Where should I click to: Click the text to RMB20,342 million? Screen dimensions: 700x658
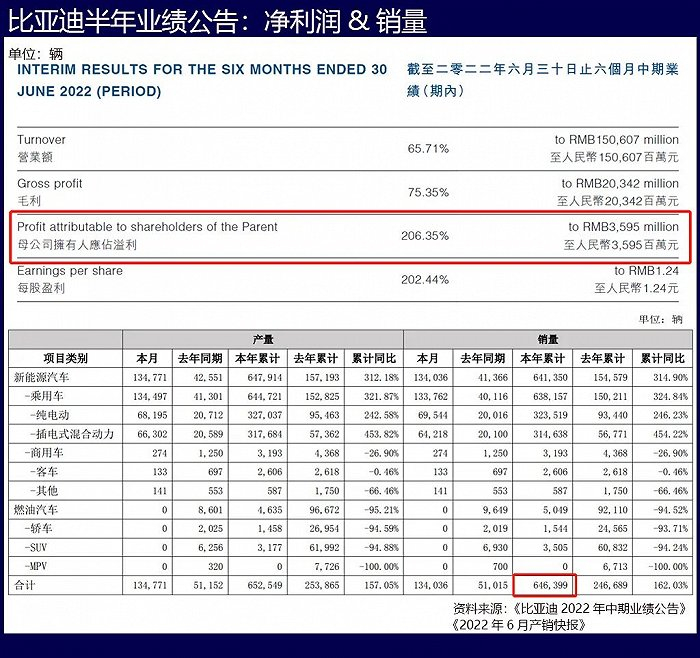click(x=620, y=183)
